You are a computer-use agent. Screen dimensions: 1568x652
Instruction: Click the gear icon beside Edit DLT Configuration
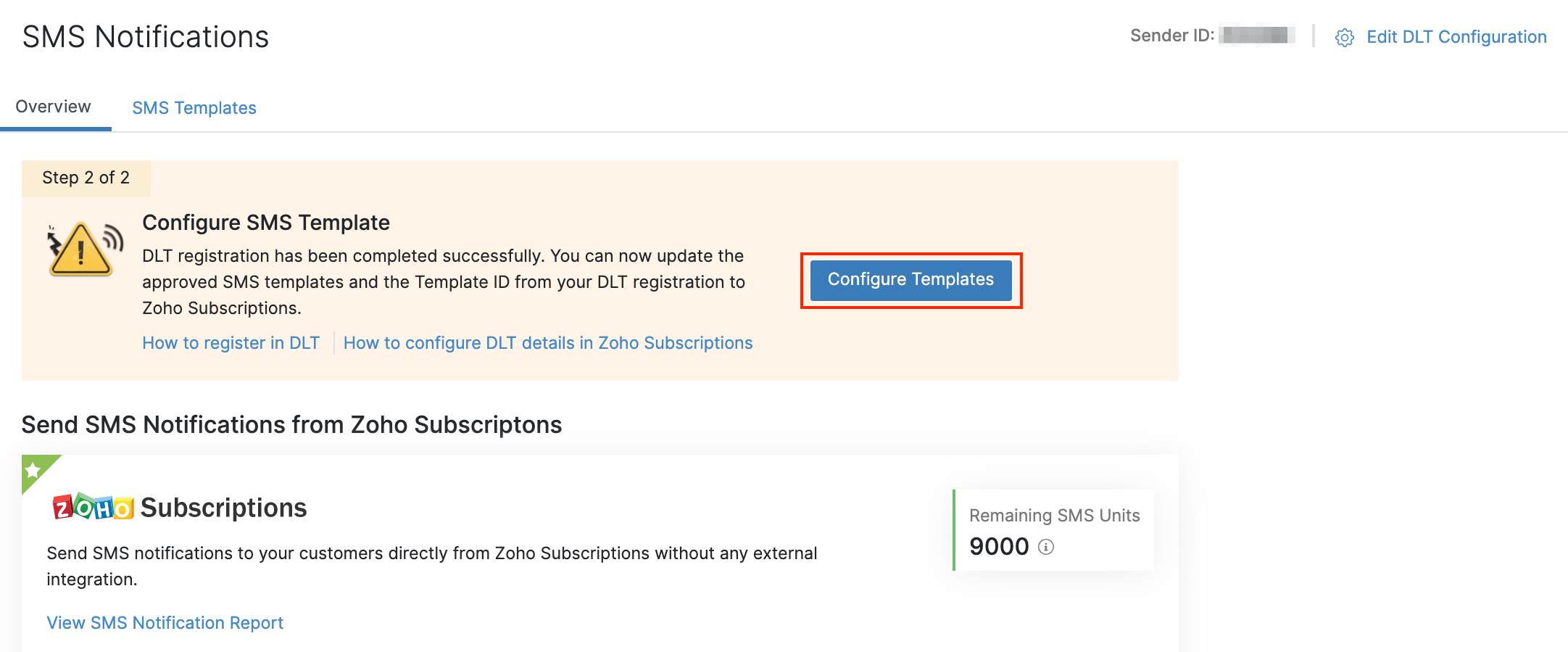(1344, 38)
